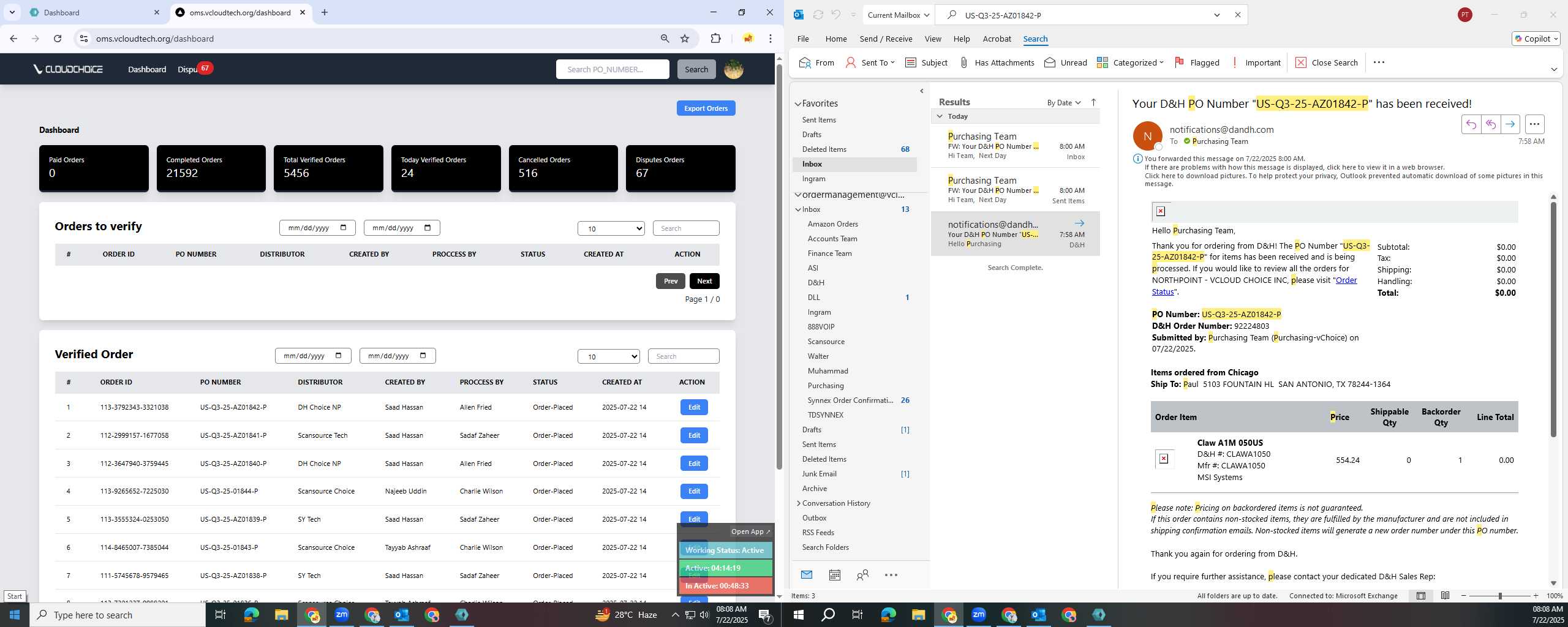Open the Chrome three-dot menu
The width and height of the screenshot is (1568, 627).
(x=771, y=39)
